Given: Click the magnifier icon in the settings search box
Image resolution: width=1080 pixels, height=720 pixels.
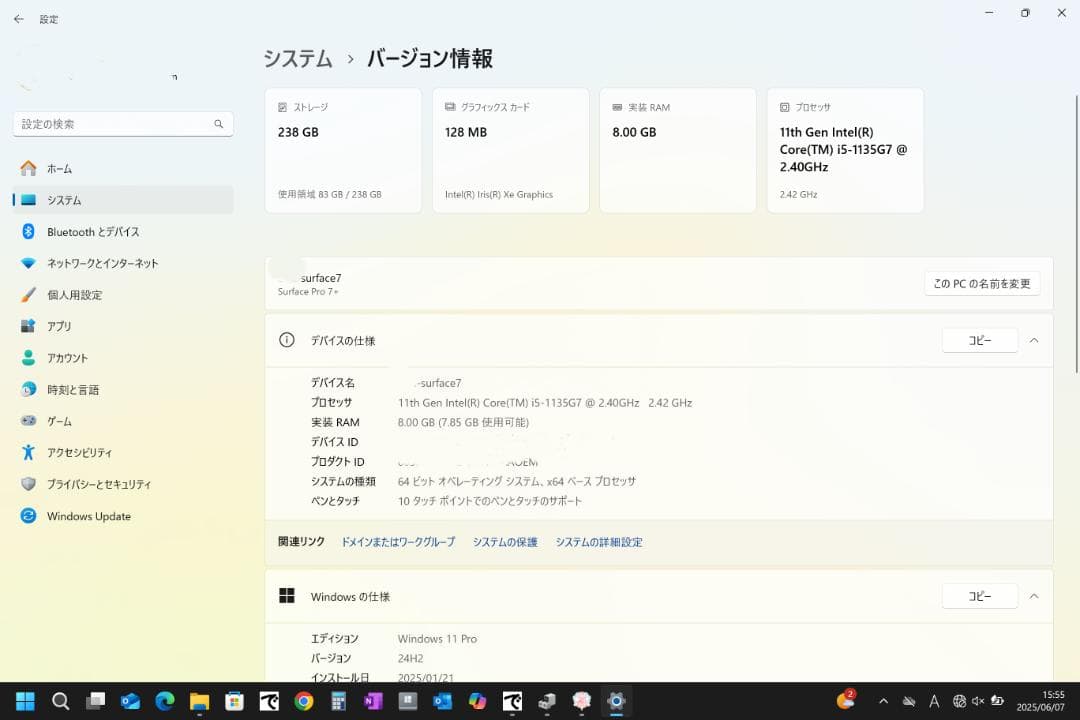Looking at the screenshot, I should [218, 124].
